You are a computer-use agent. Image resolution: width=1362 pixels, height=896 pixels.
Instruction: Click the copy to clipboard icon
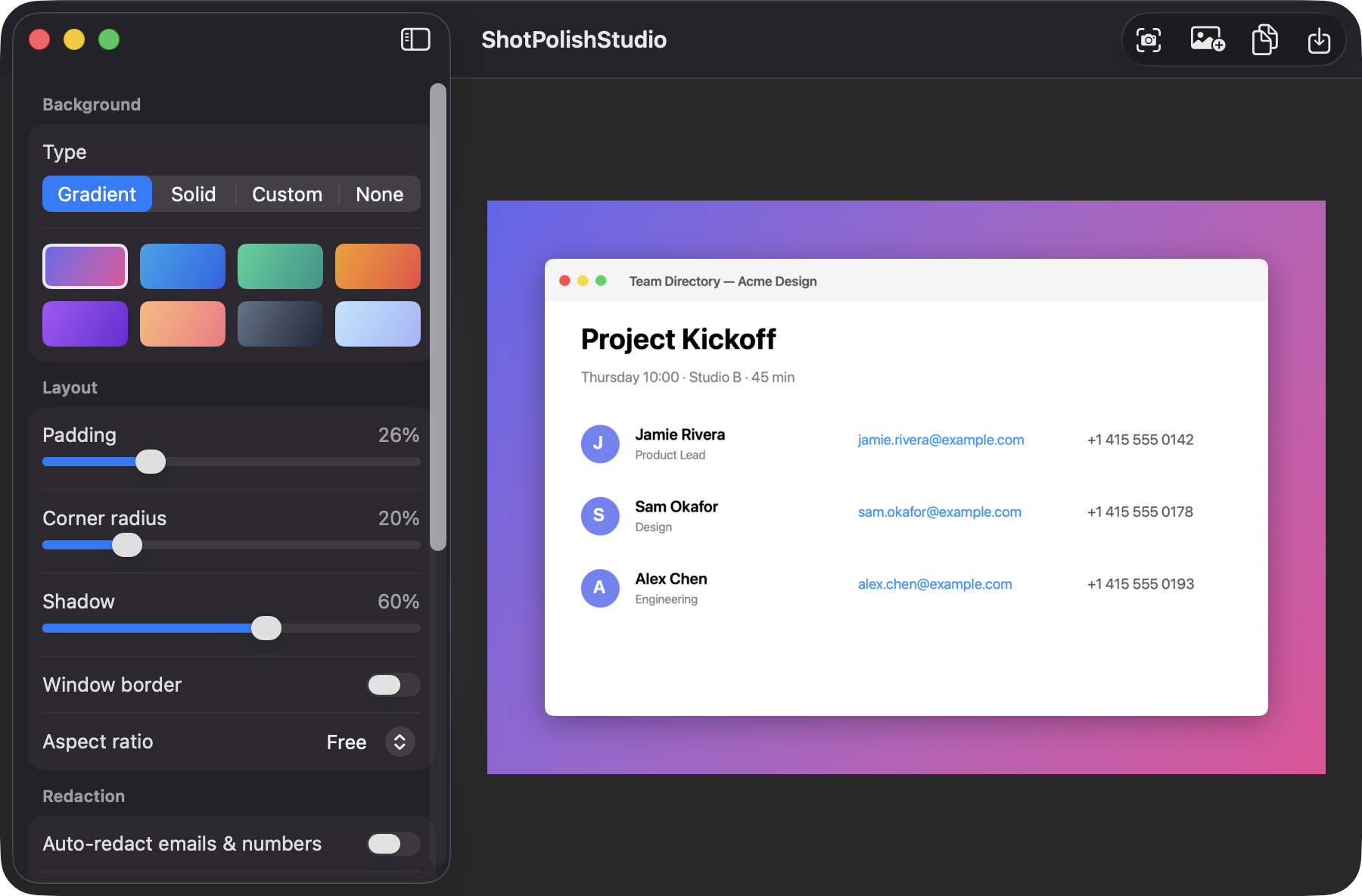(1264, 39)
